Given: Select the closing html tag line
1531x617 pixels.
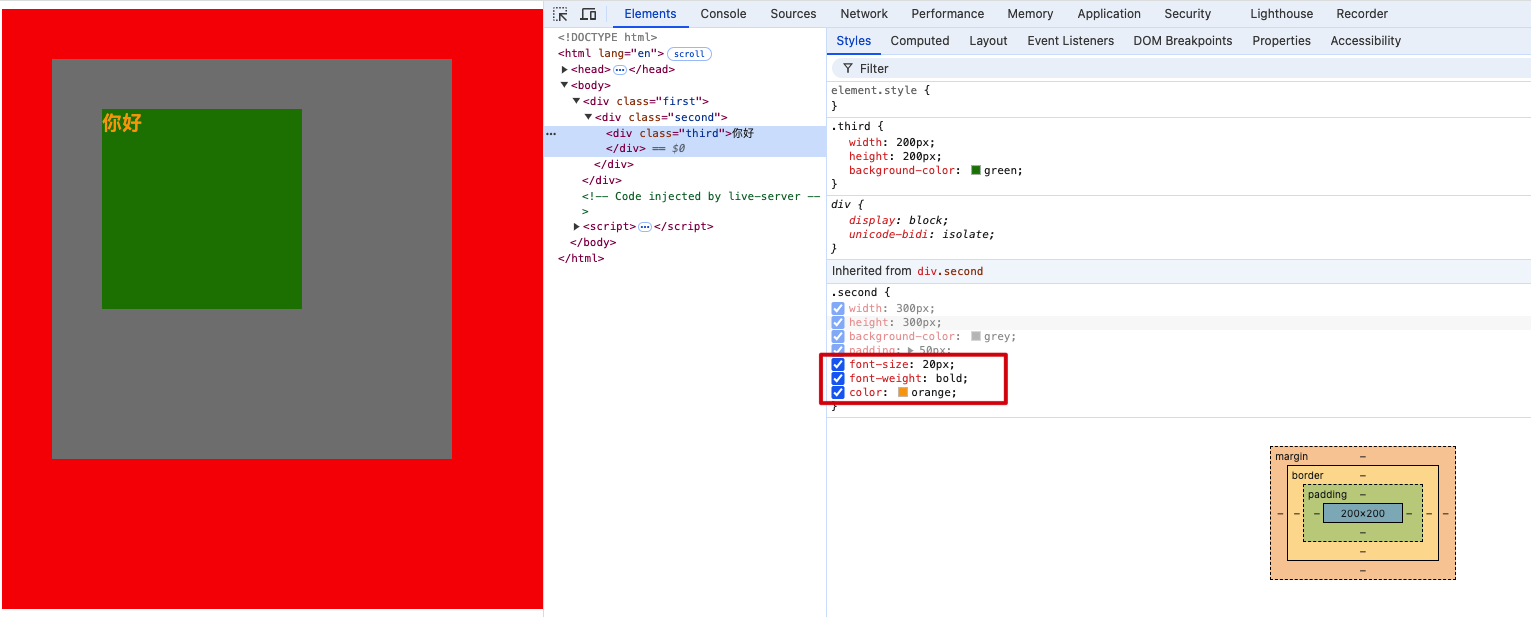Looking at the screenshot, I should [581, 259].
